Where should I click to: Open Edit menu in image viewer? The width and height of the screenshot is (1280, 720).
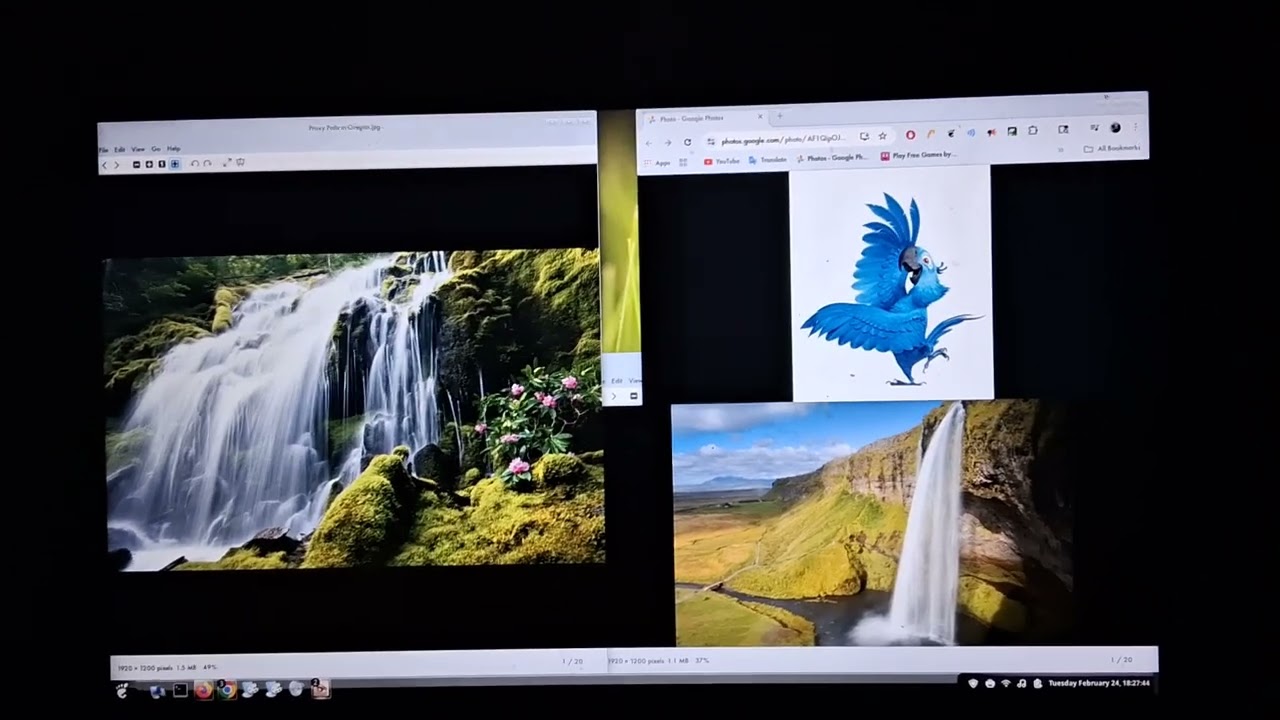(120, 150)
